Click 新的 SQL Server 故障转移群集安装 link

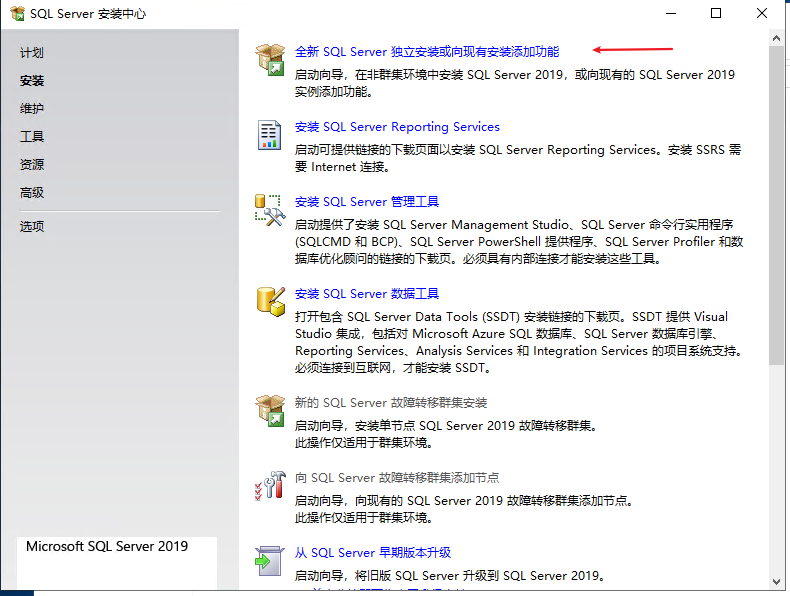click(391, 403)
